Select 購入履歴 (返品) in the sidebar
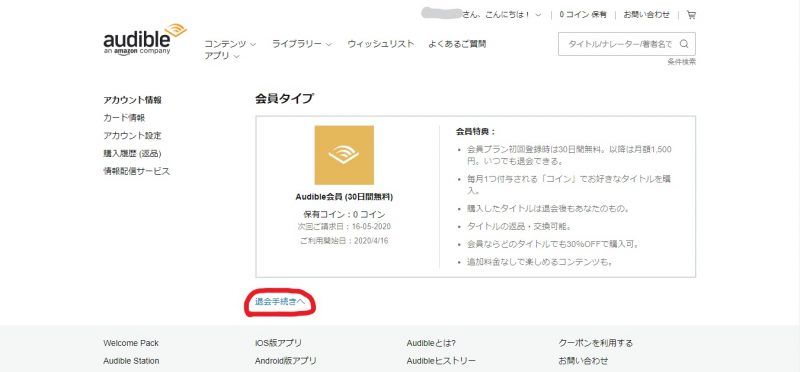800x372 pixels. click(132, 154)
